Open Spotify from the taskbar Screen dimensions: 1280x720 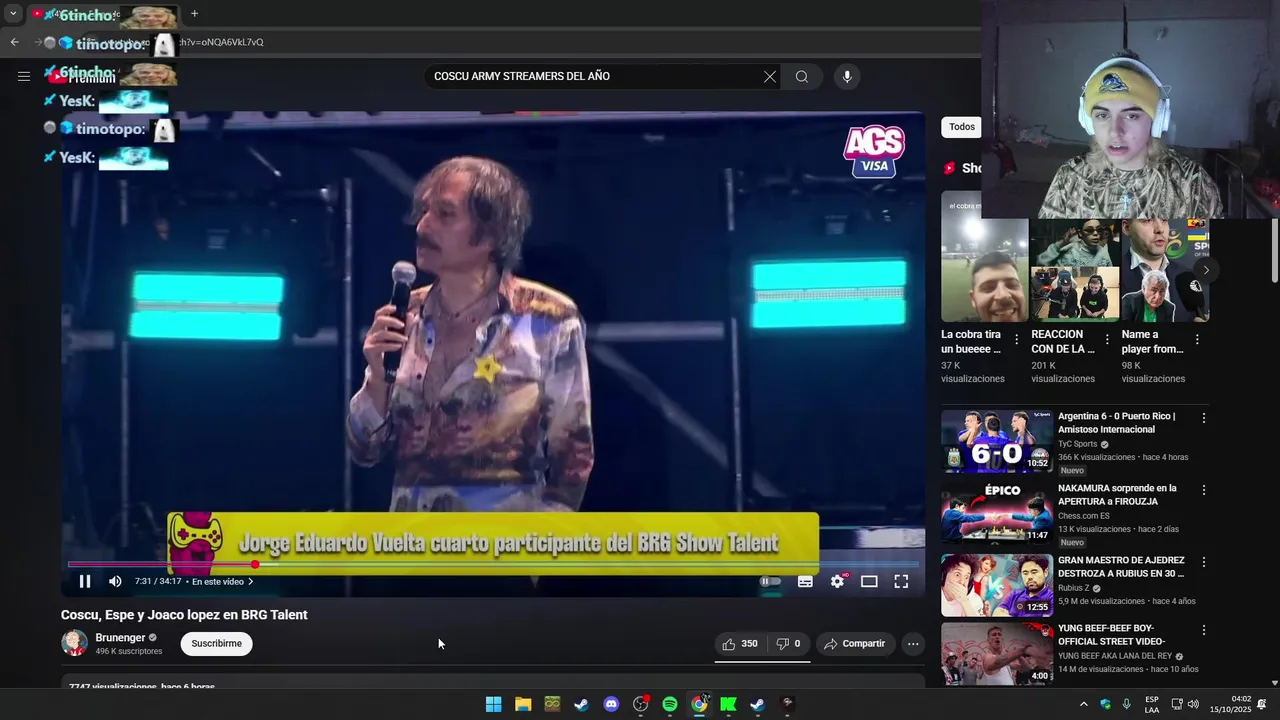670,704
